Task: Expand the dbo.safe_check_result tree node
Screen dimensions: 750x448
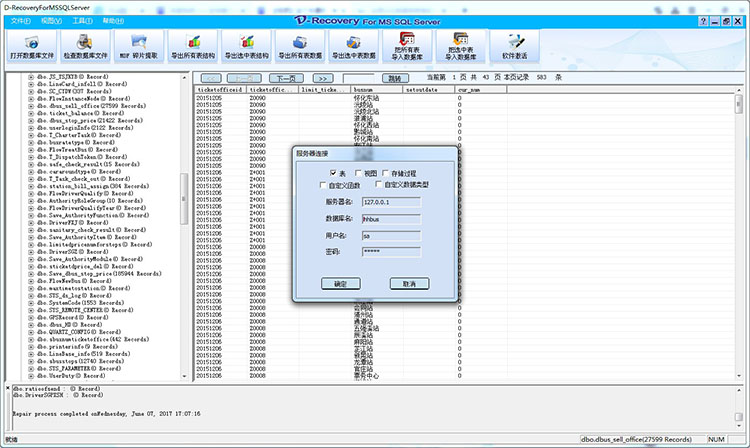Action: pyautogui.click(x=31, y=164)
